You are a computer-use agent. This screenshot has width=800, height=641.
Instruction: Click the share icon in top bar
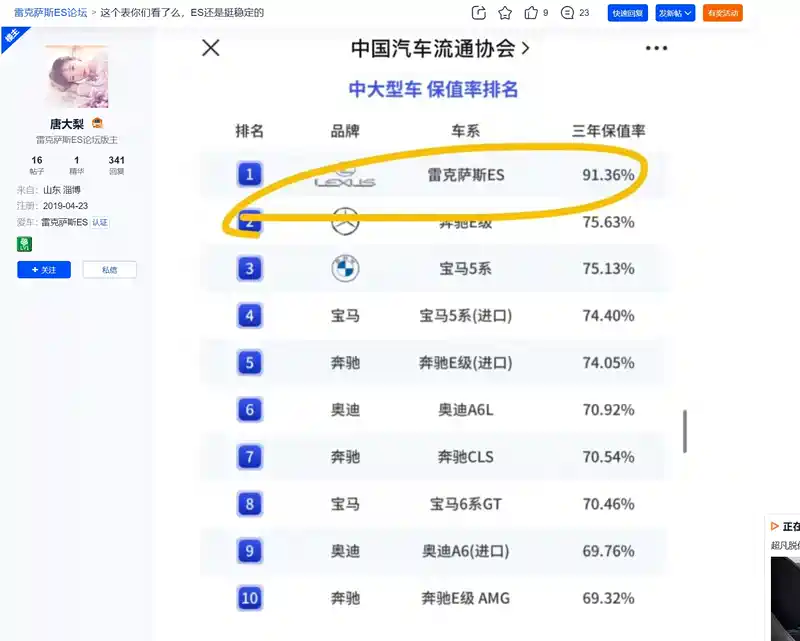478,13
